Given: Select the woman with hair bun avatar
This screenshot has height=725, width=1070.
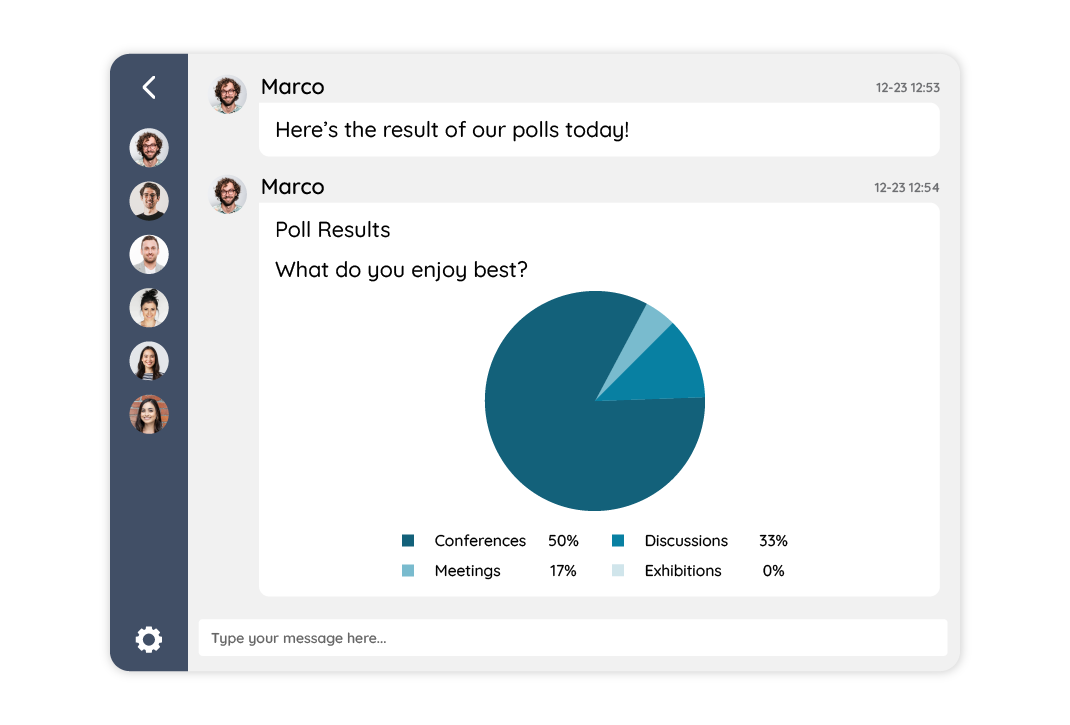Looking at the screenshot, I should coord(149,308).
